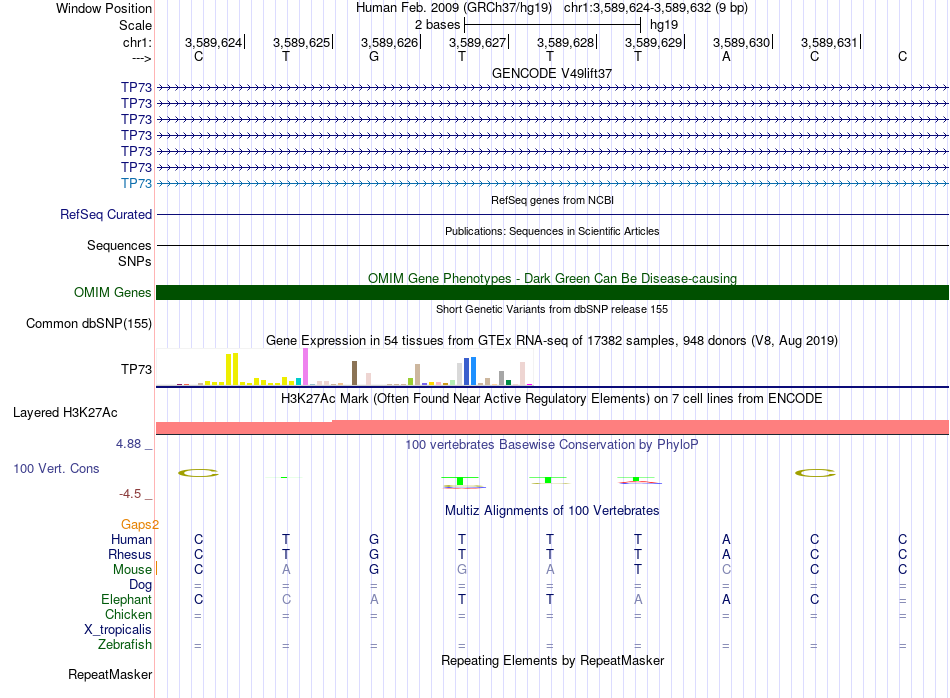950x698 pixels.
Task: Click the Sequences track label
Action: coord(119,245)
